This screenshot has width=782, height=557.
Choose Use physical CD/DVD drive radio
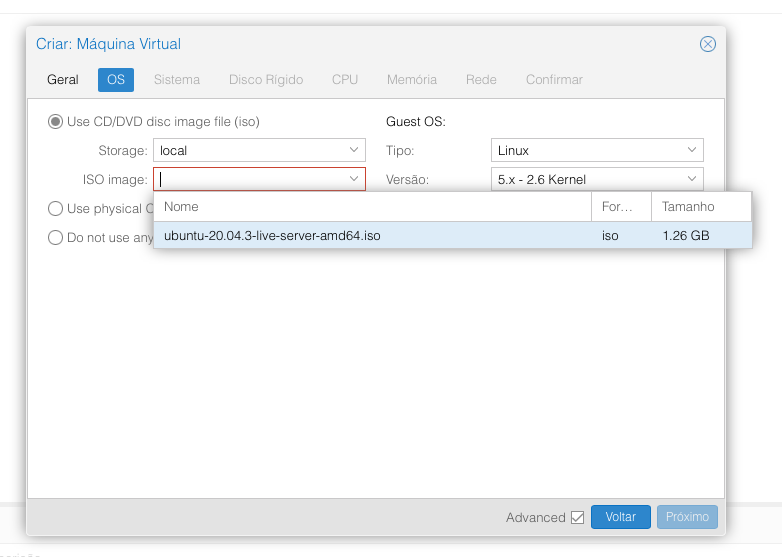[x=56, y=209]
